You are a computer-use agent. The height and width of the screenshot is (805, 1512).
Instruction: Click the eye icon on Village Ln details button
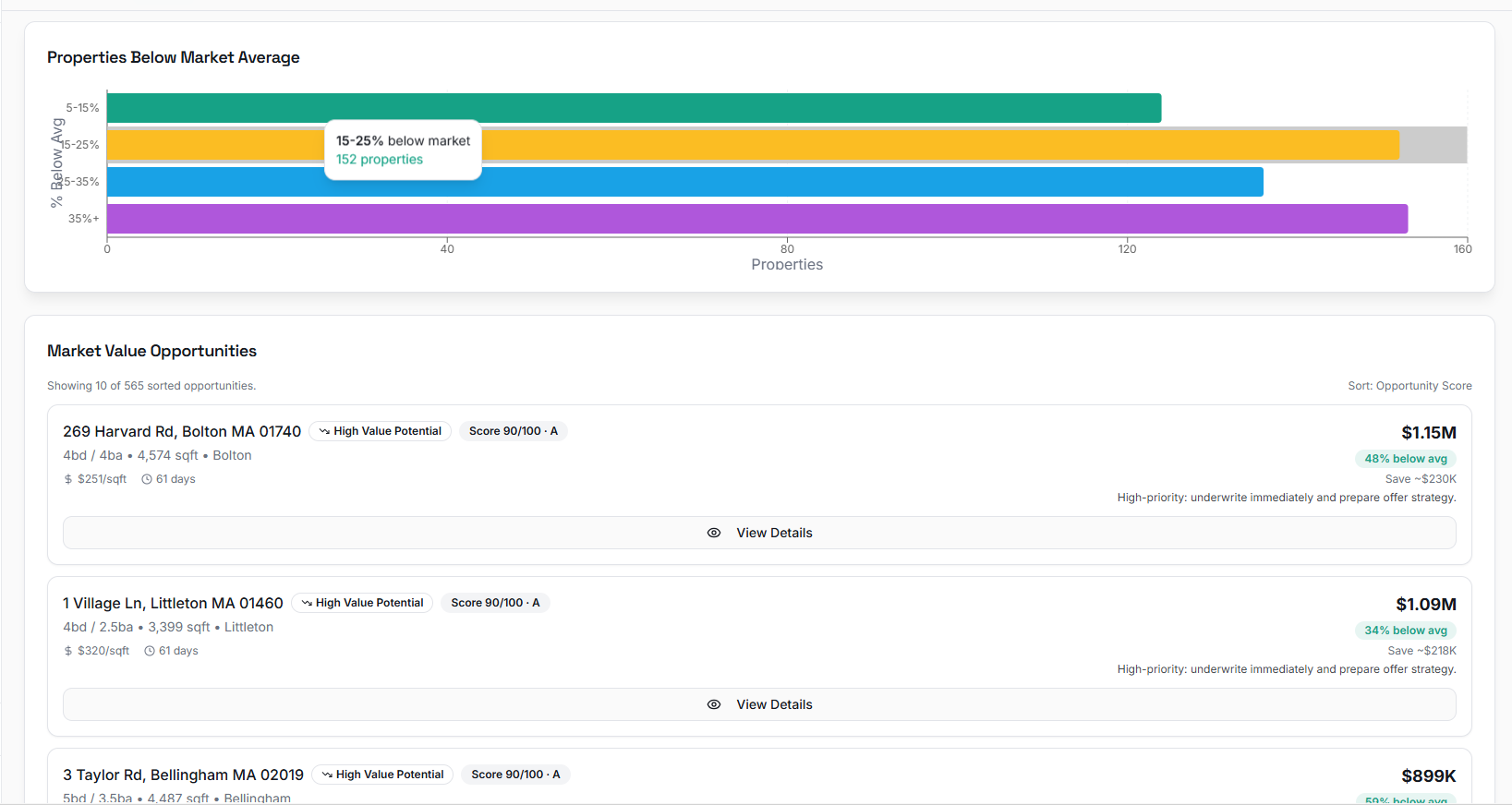[x=714, y=704]
